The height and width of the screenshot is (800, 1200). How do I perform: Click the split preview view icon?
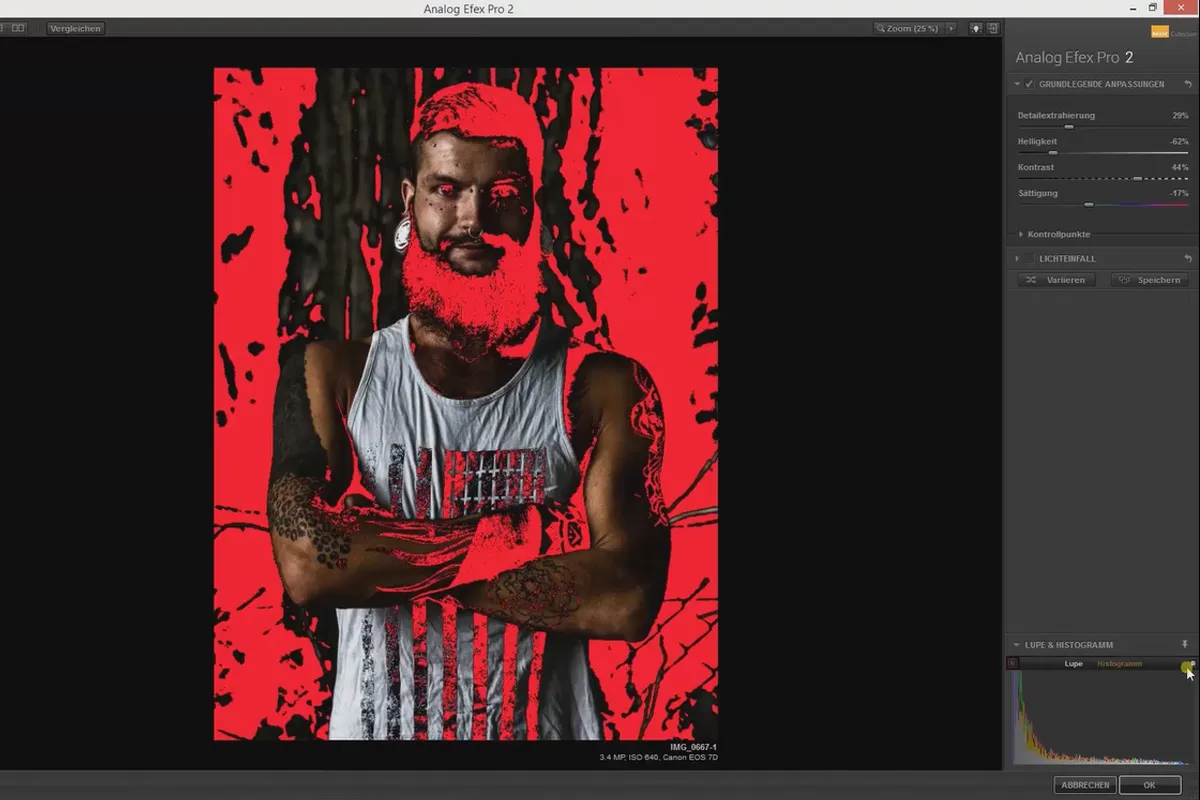coord(18,28)
